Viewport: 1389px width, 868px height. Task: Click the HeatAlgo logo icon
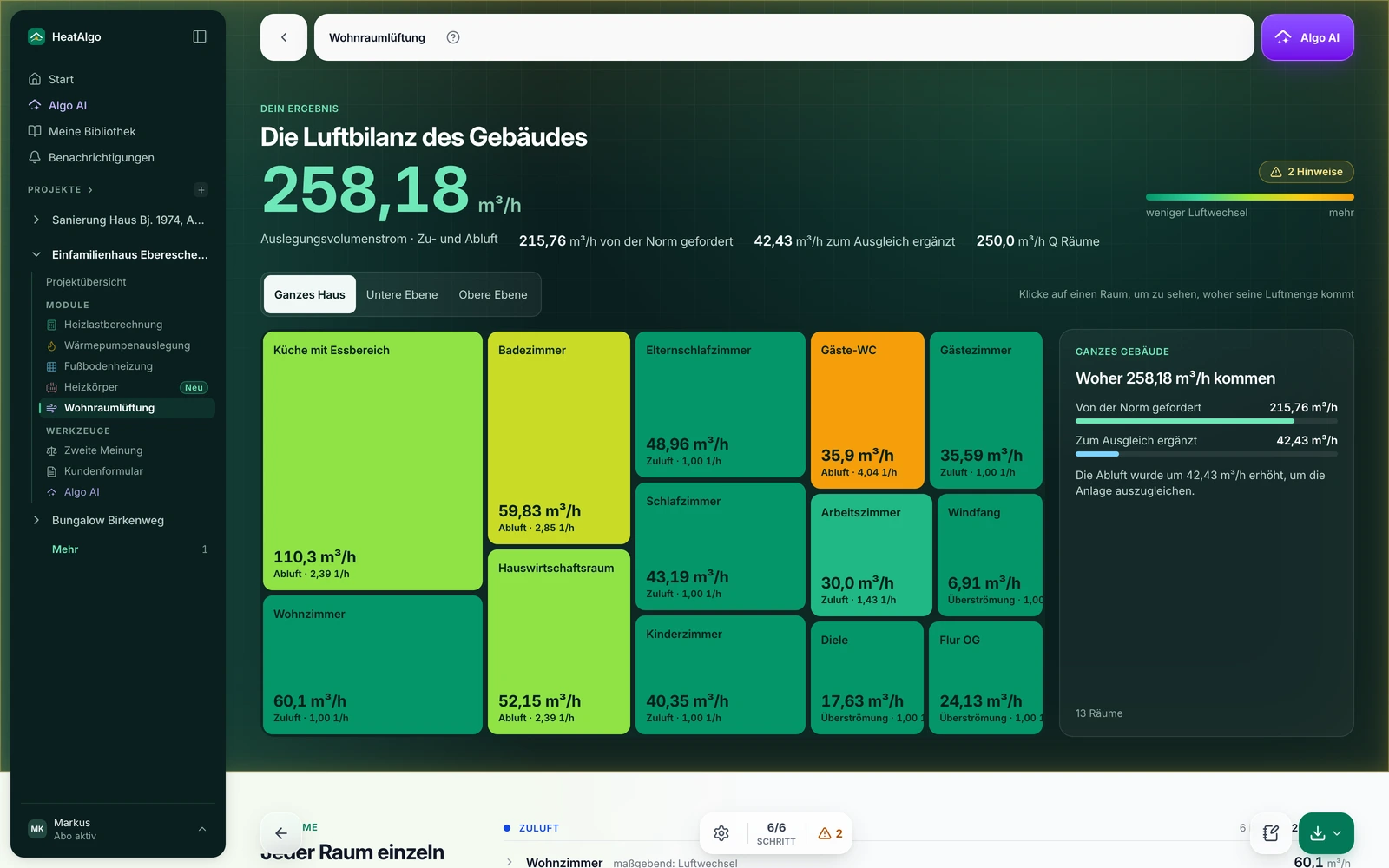(36, 36)
